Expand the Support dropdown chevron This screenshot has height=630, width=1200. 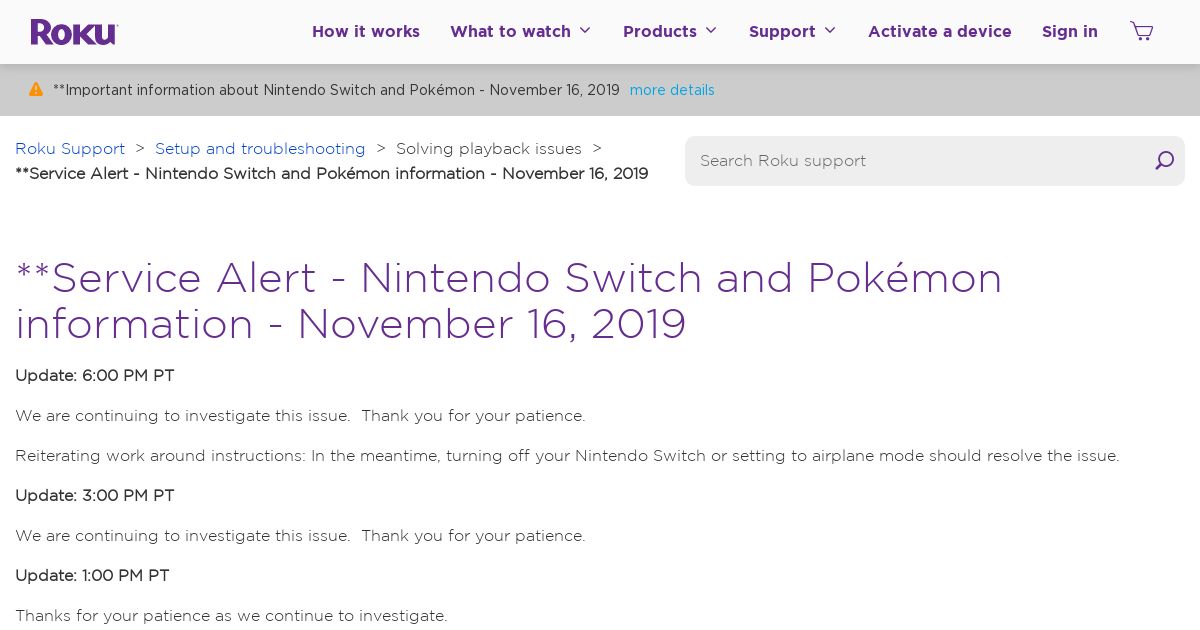click(830, 31)
